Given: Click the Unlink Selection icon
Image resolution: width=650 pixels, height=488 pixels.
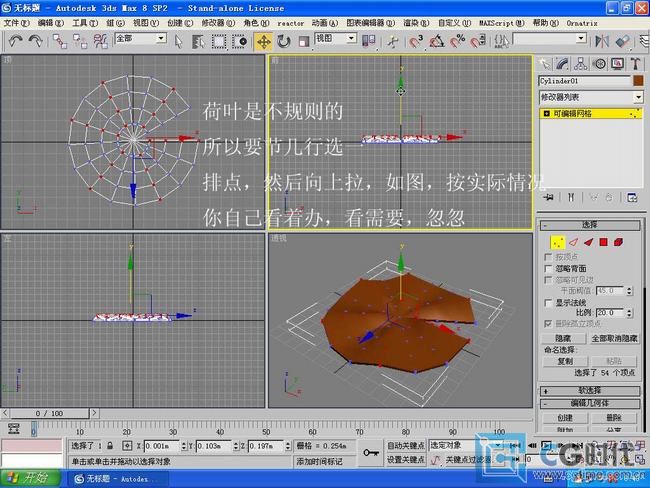Looking at the screenshot, I should tap(80, 41).
